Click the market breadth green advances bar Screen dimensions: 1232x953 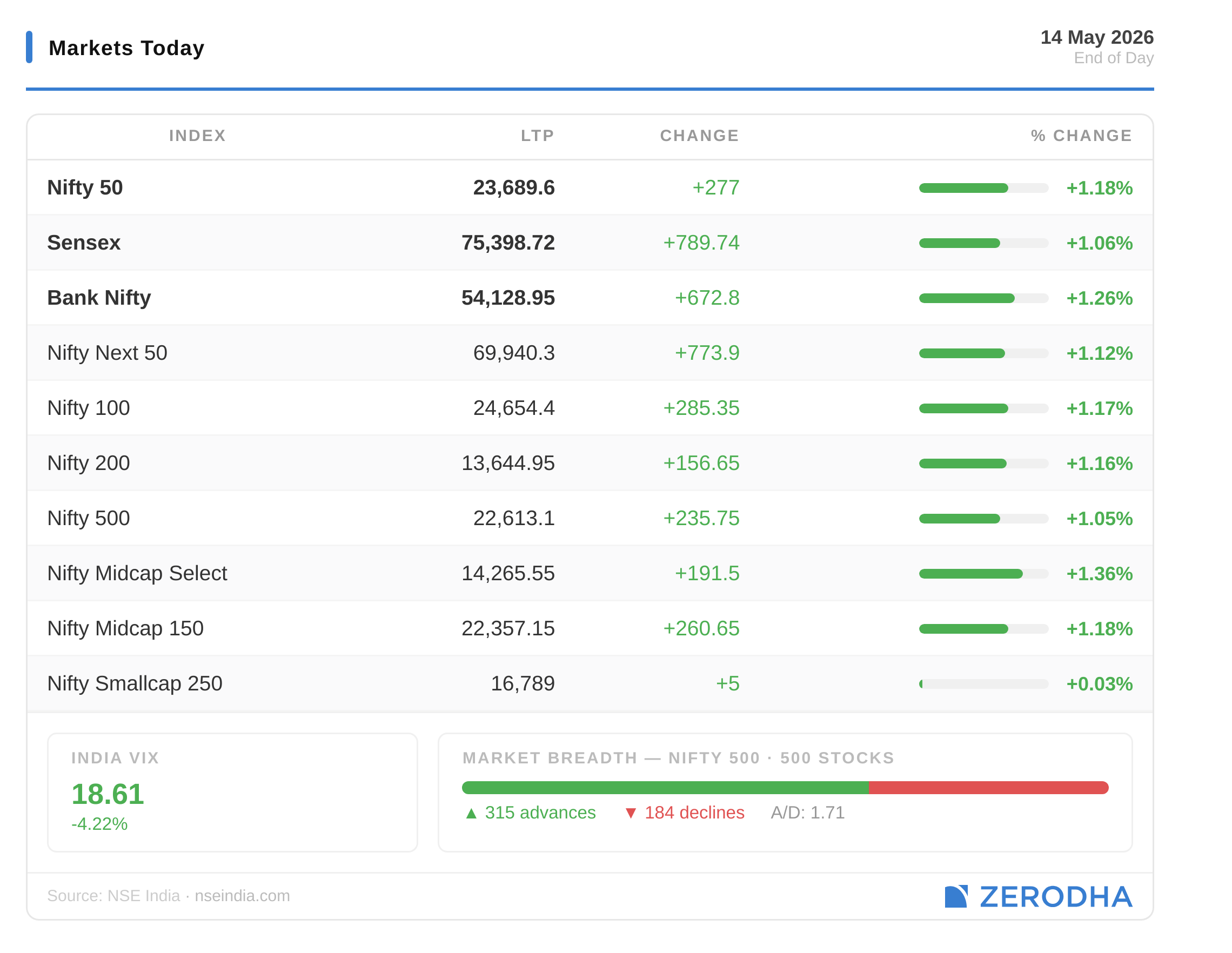(x=666, y=788)
